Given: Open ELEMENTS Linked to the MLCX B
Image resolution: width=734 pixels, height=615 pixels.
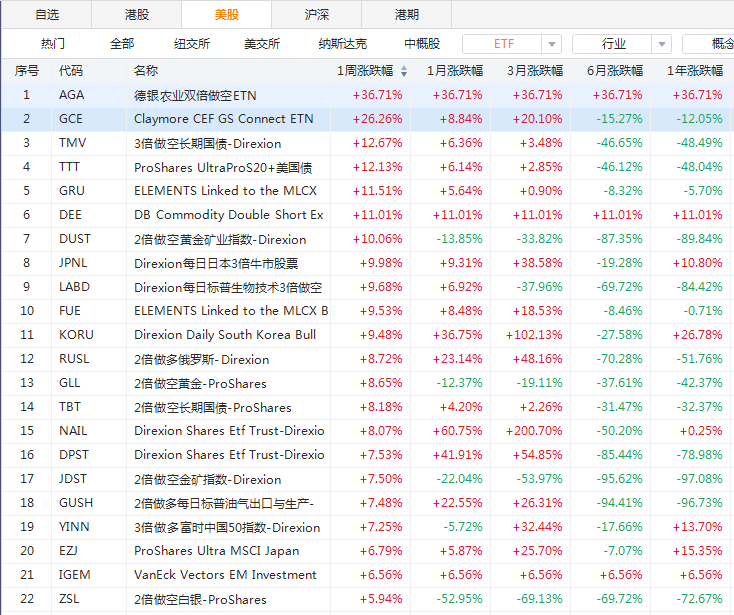Looking at the screenshot, I should 231,311.
